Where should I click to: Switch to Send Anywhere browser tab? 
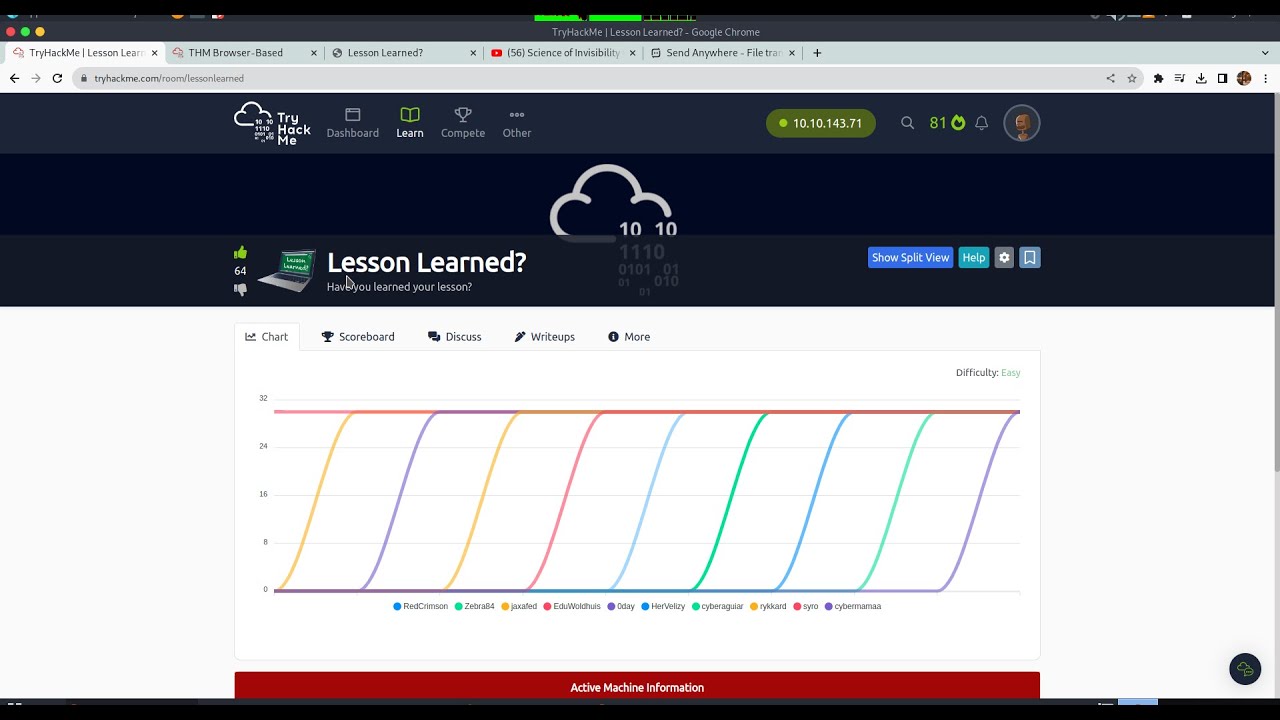coord(724,53)
